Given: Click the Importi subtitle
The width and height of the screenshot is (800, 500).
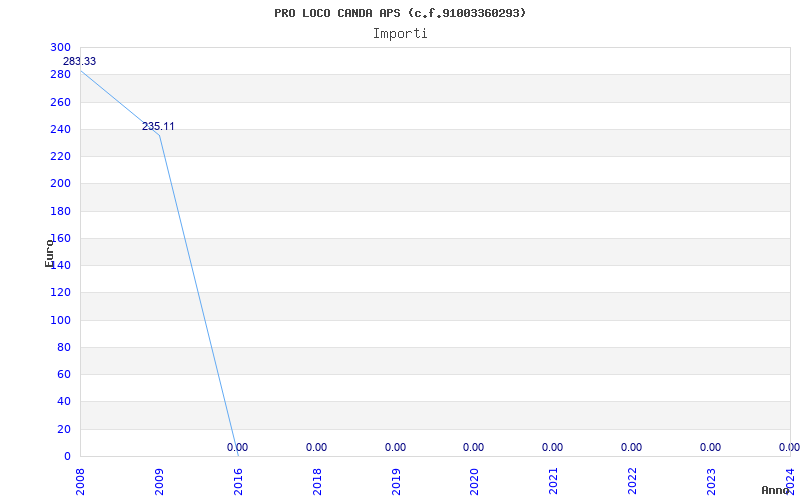Looking at the screenshot, I should pyautogui.click(x=400, y=34).
